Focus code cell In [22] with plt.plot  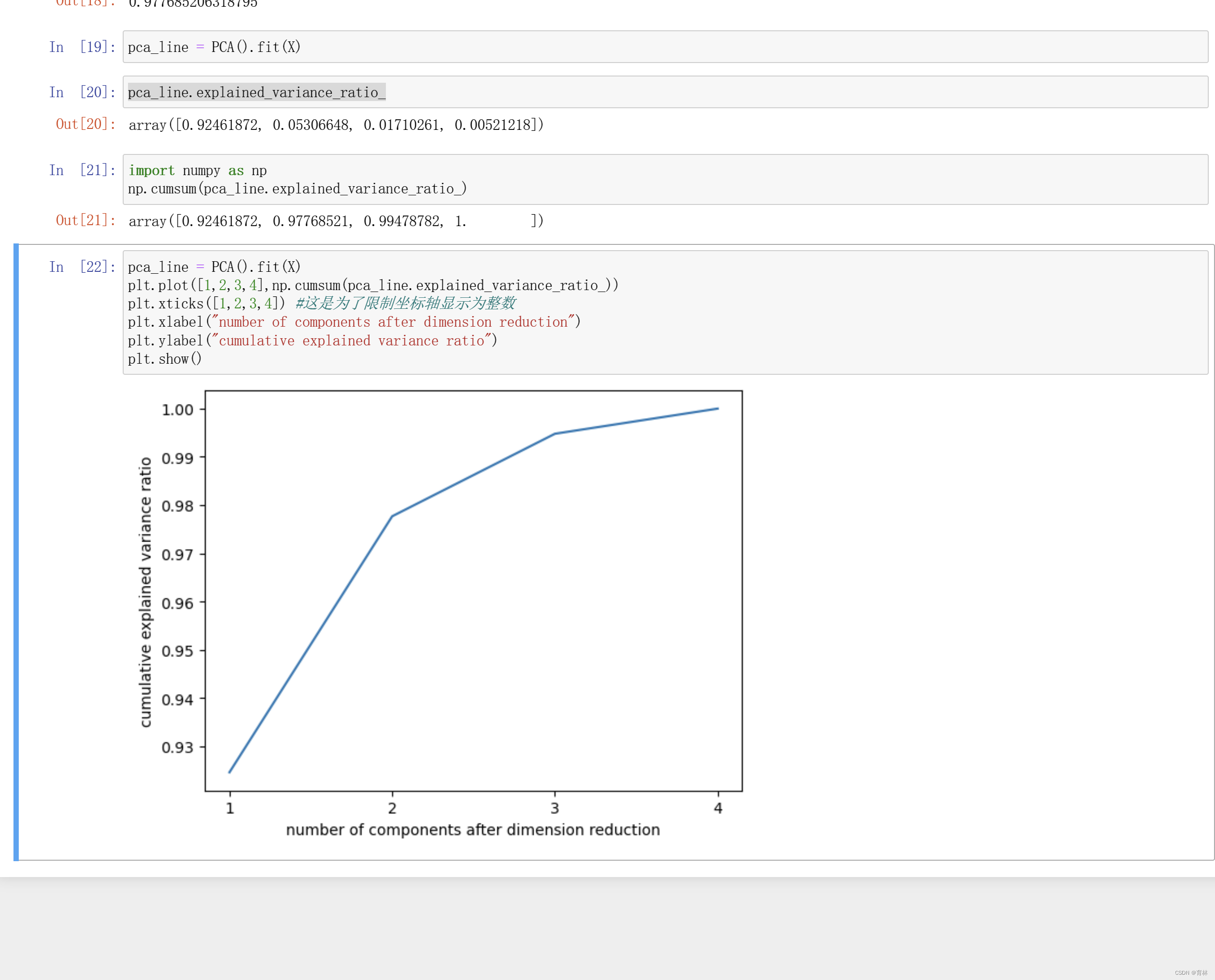click(665, 312)
